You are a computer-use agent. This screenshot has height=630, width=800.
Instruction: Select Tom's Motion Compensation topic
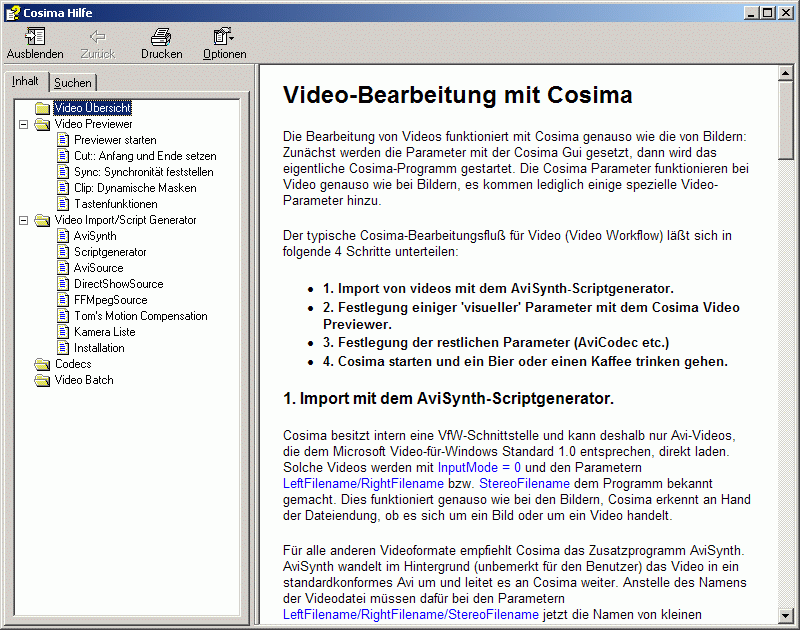point(140,316)
